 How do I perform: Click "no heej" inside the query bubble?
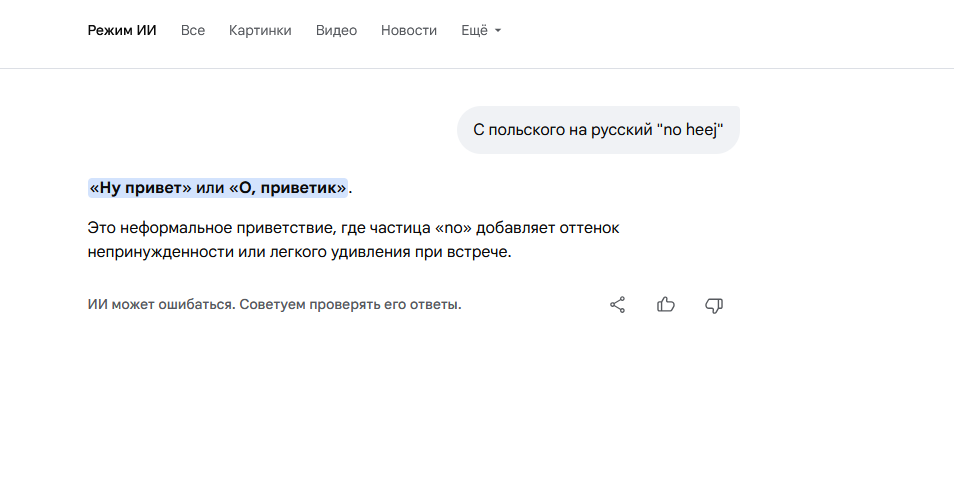[690, 130]
